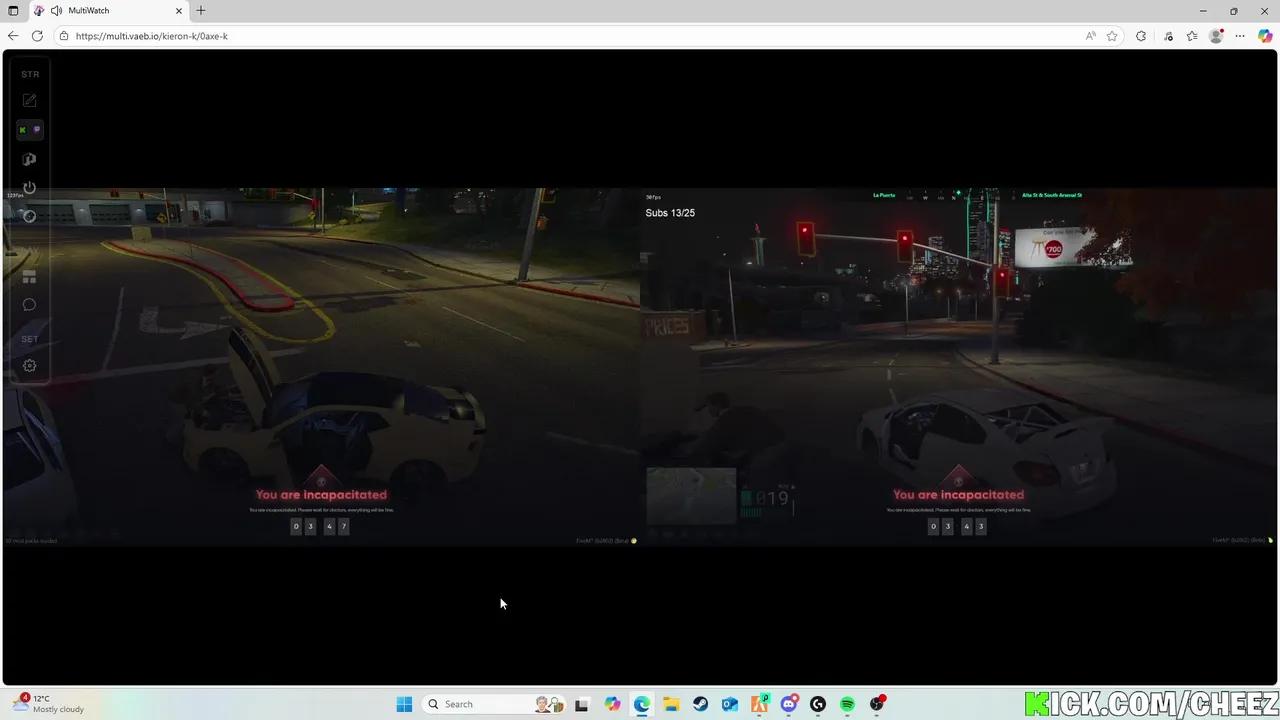Click the circular icon below the power button
The width and height of the screenshot is (1280, 720).
(30, 216)
